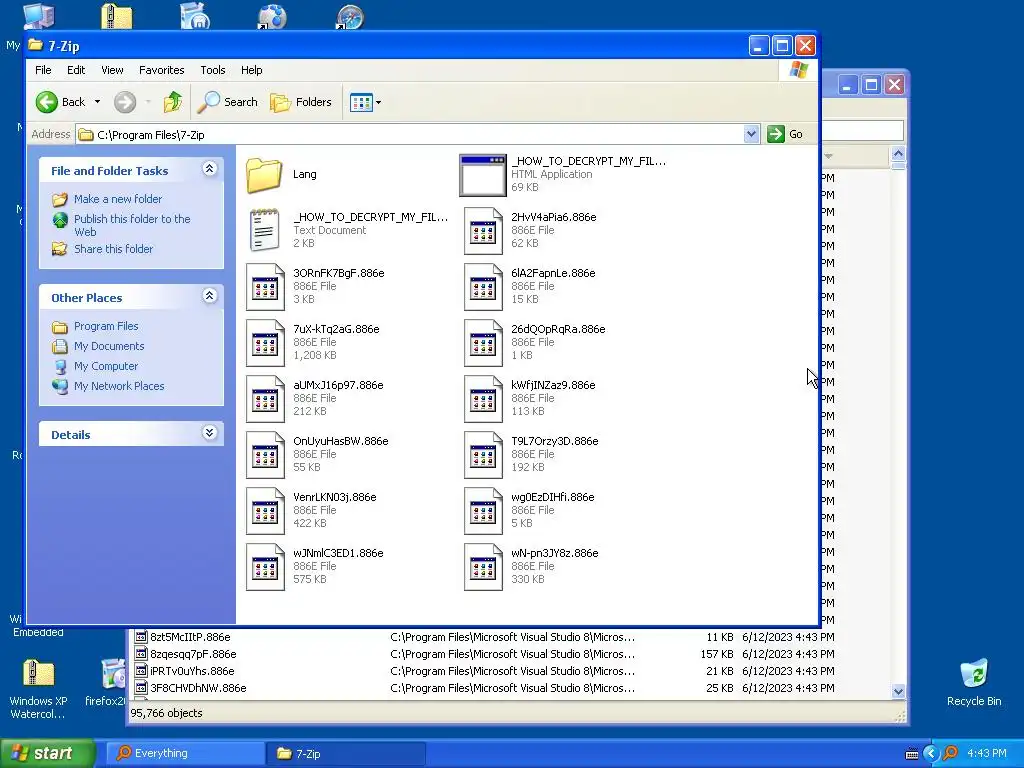Open My Documents from Other Places
Screen dimensions: 1024x768
pos(109,346)
